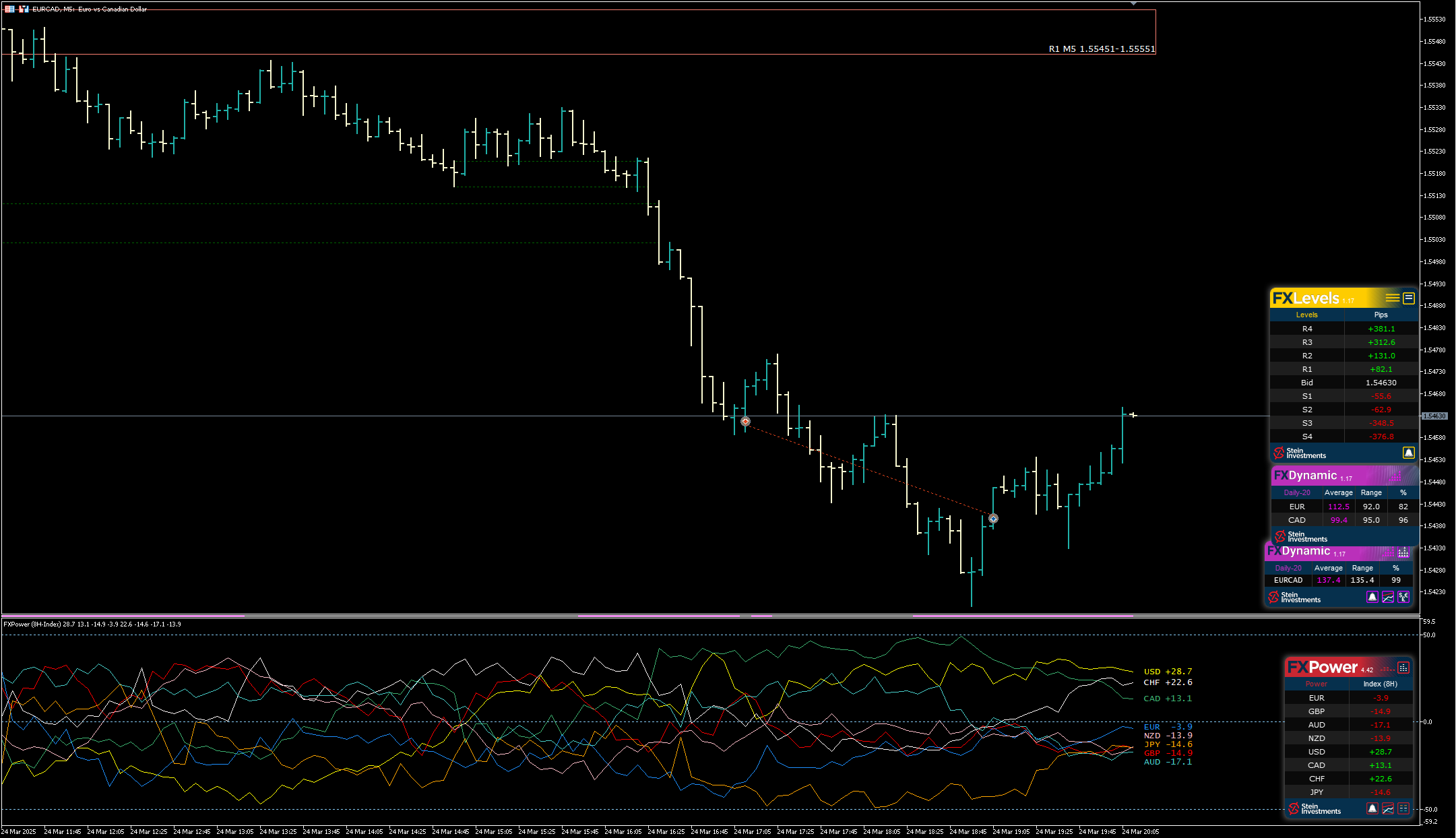Toggle EURCAD FXDynamic histogram header icon
Screen dimensions: 1456x838
(1403, 552)
